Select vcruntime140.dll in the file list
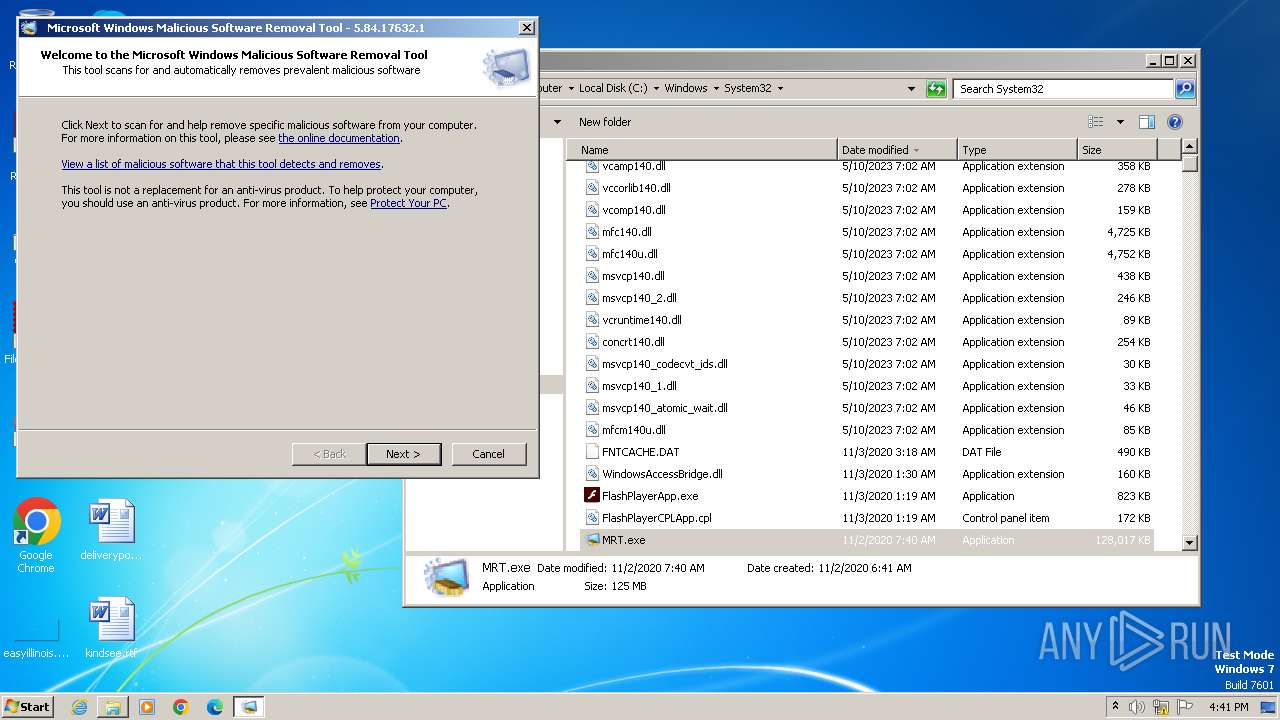This screenshot has width=1280, height=720. [x=642, y=320]
